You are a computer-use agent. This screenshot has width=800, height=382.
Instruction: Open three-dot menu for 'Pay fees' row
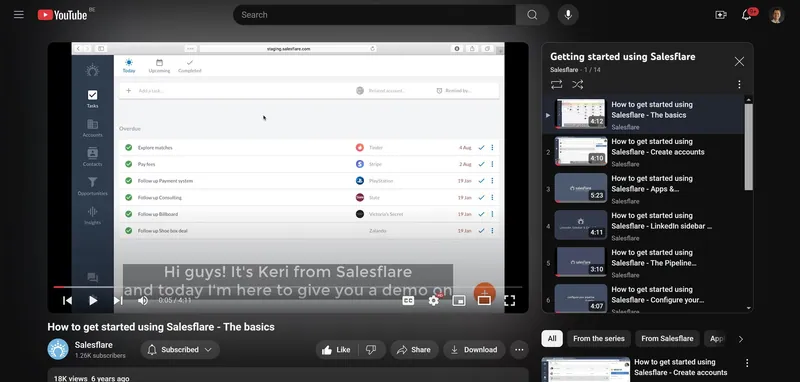coord(492,164)
